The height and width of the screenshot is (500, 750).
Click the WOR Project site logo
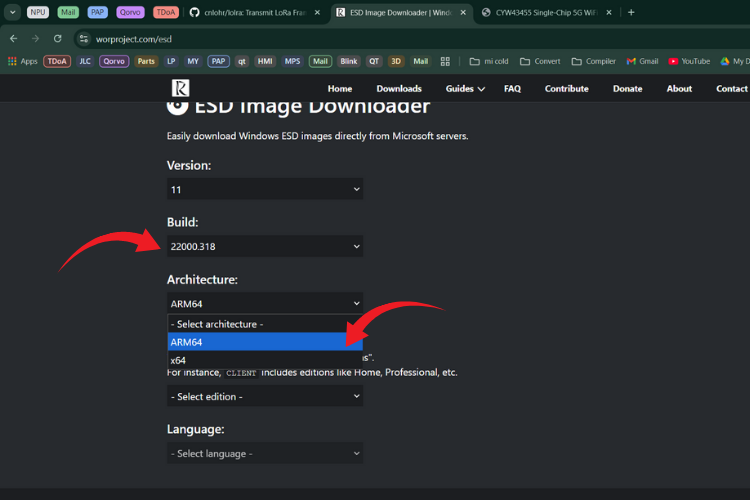[x=180, y=88]
